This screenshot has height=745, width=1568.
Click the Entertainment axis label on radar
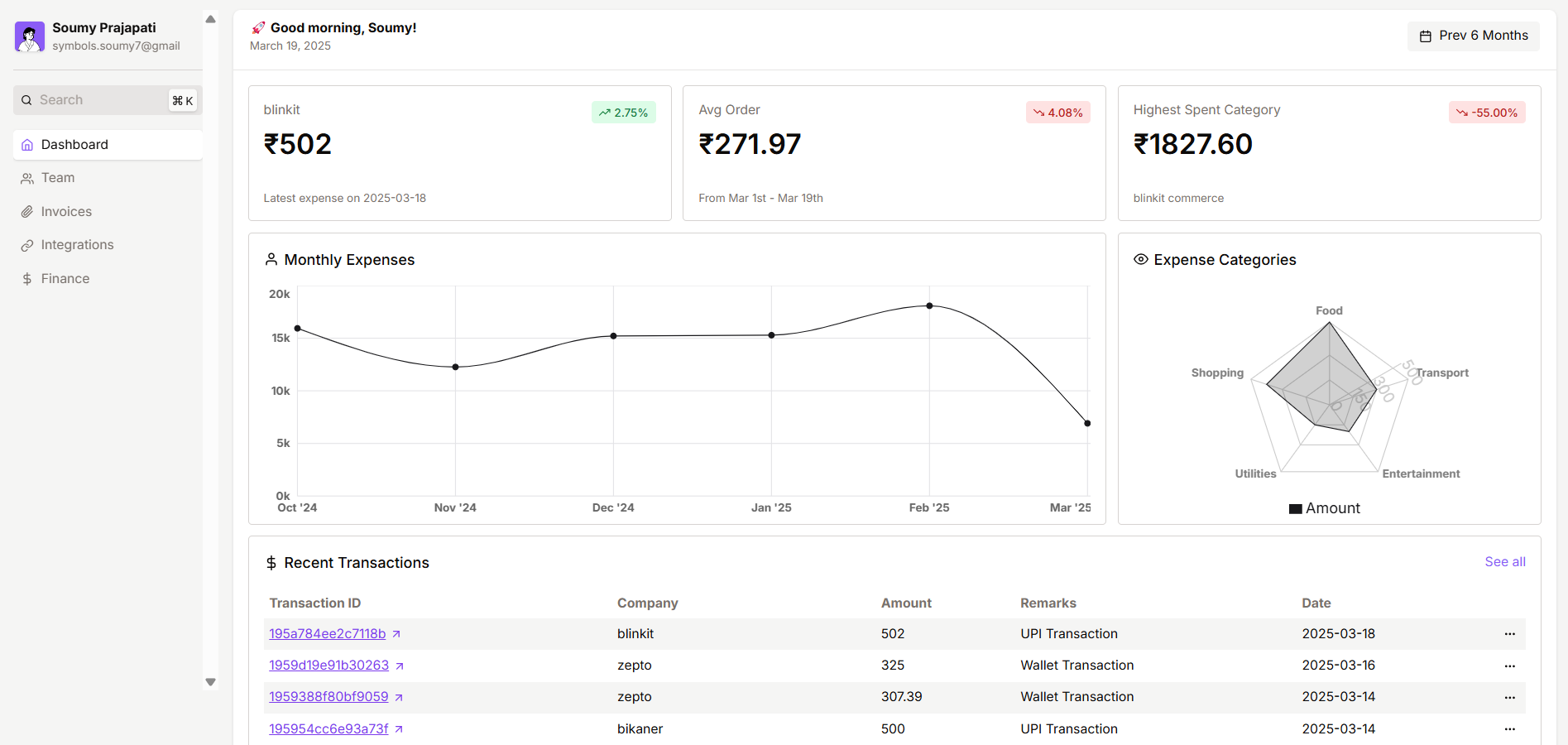(1421, 474)
